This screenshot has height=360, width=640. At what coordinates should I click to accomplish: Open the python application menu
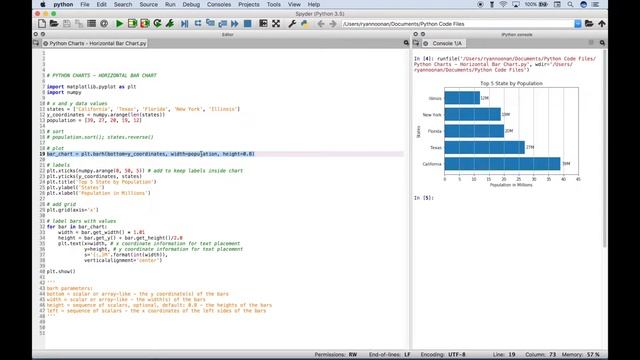(x=63, y=4)
